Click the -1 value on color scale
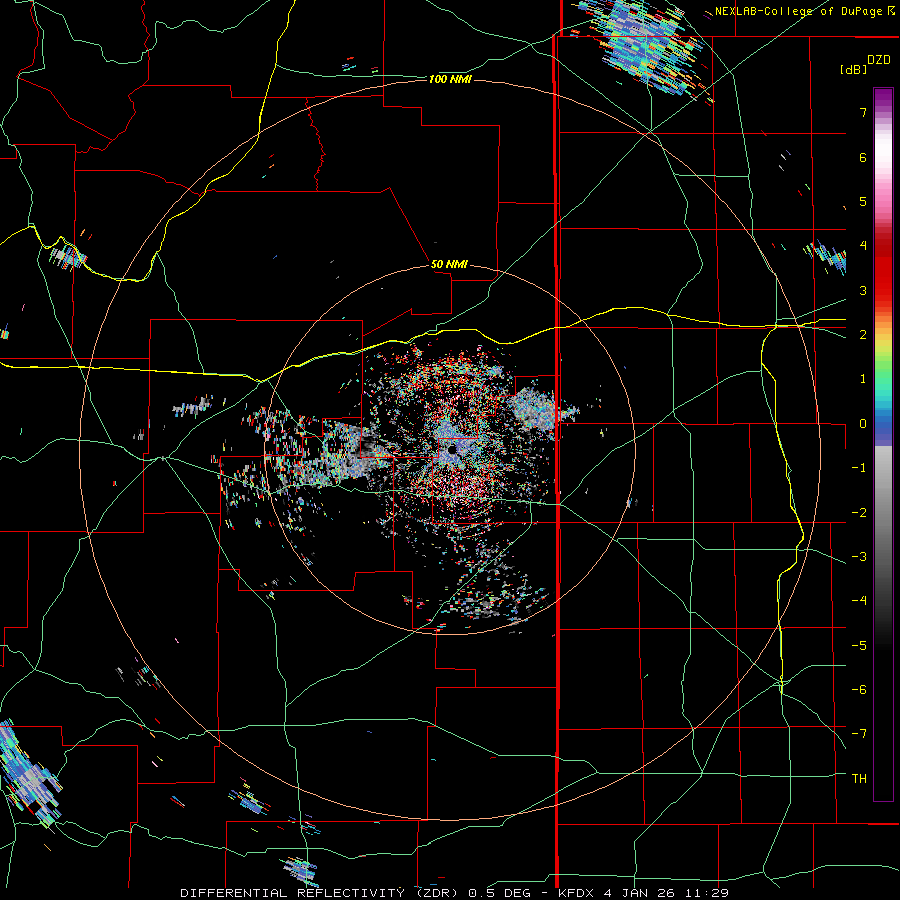 click(859, 468)
